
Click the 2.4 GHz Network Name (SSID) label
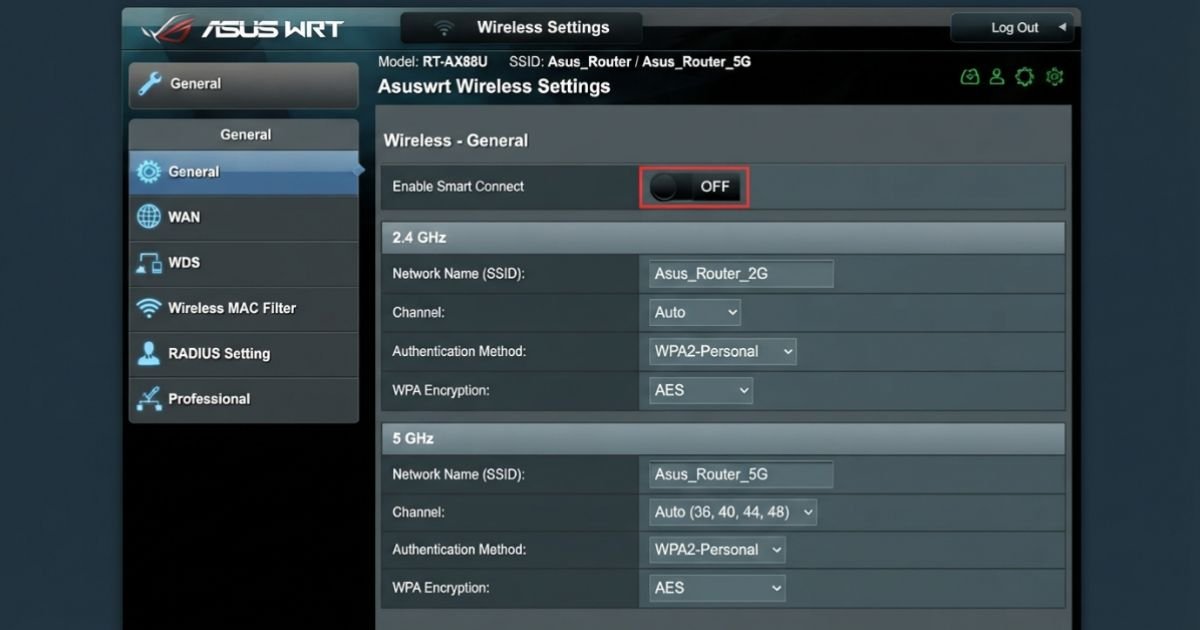[458, 274]
